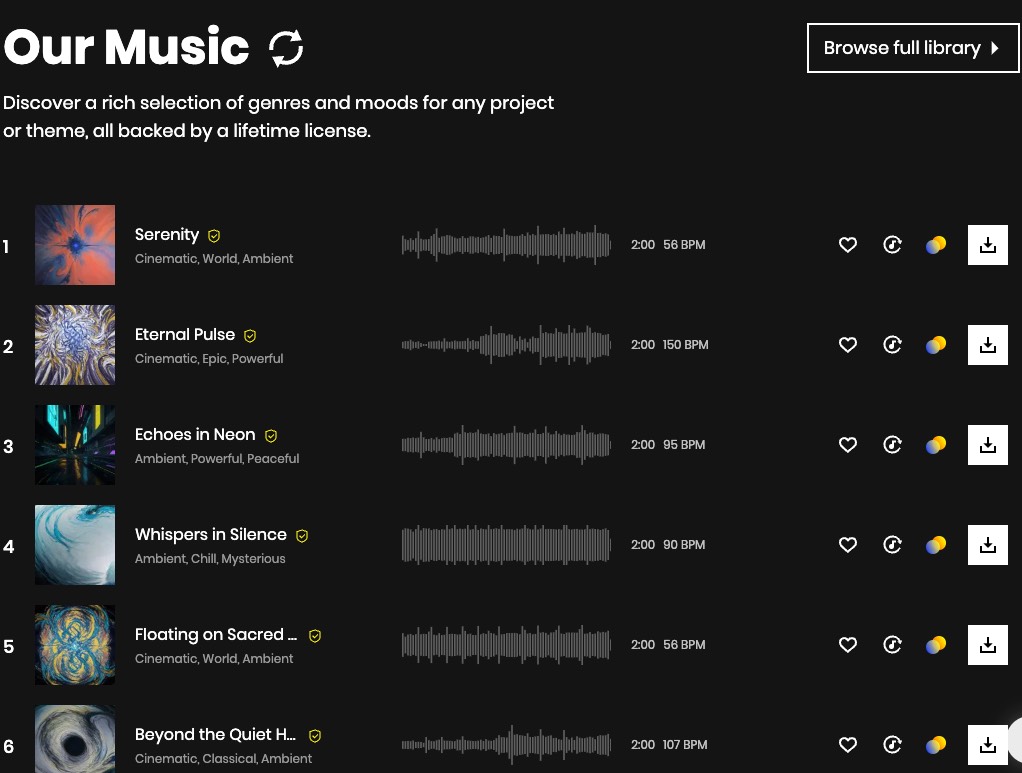
Task: Open the gradient circles option for "Eternal Pulse"
Action: pyautogui.click(x=935, y=345)
